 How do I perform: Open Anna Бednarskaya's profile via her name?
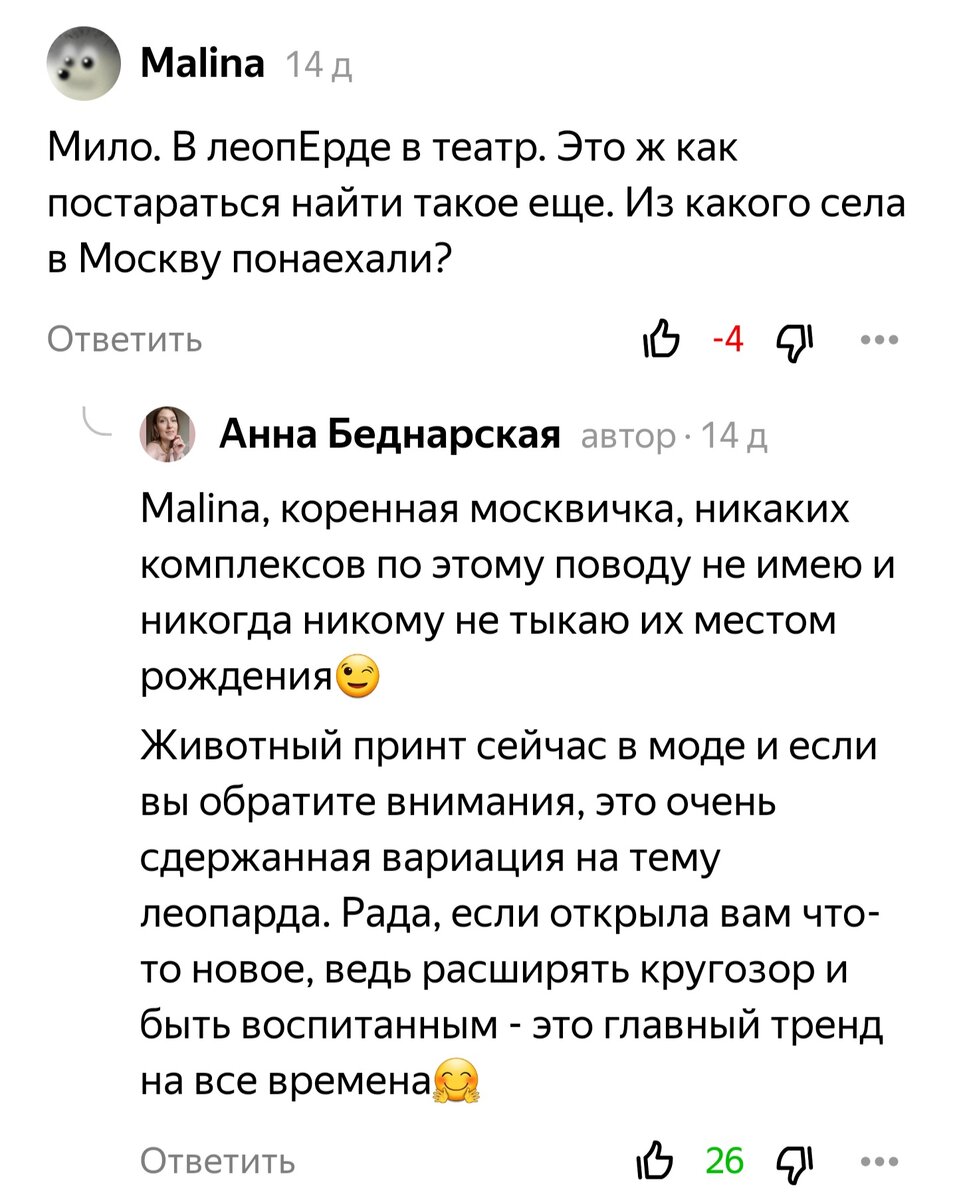click(x=389, y=435)
